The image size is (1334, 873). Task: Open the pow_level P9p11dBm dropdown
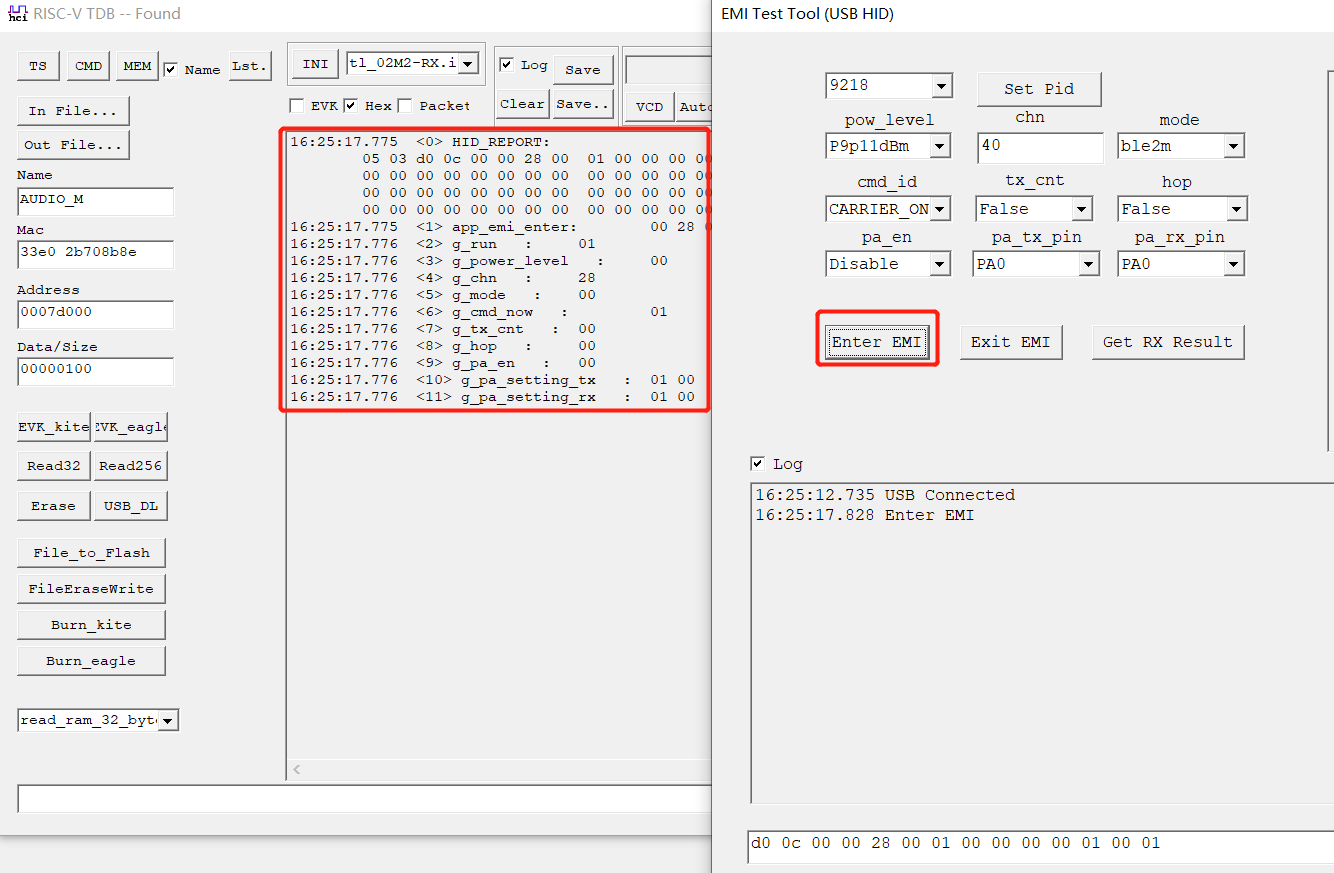tap(938, 146)
